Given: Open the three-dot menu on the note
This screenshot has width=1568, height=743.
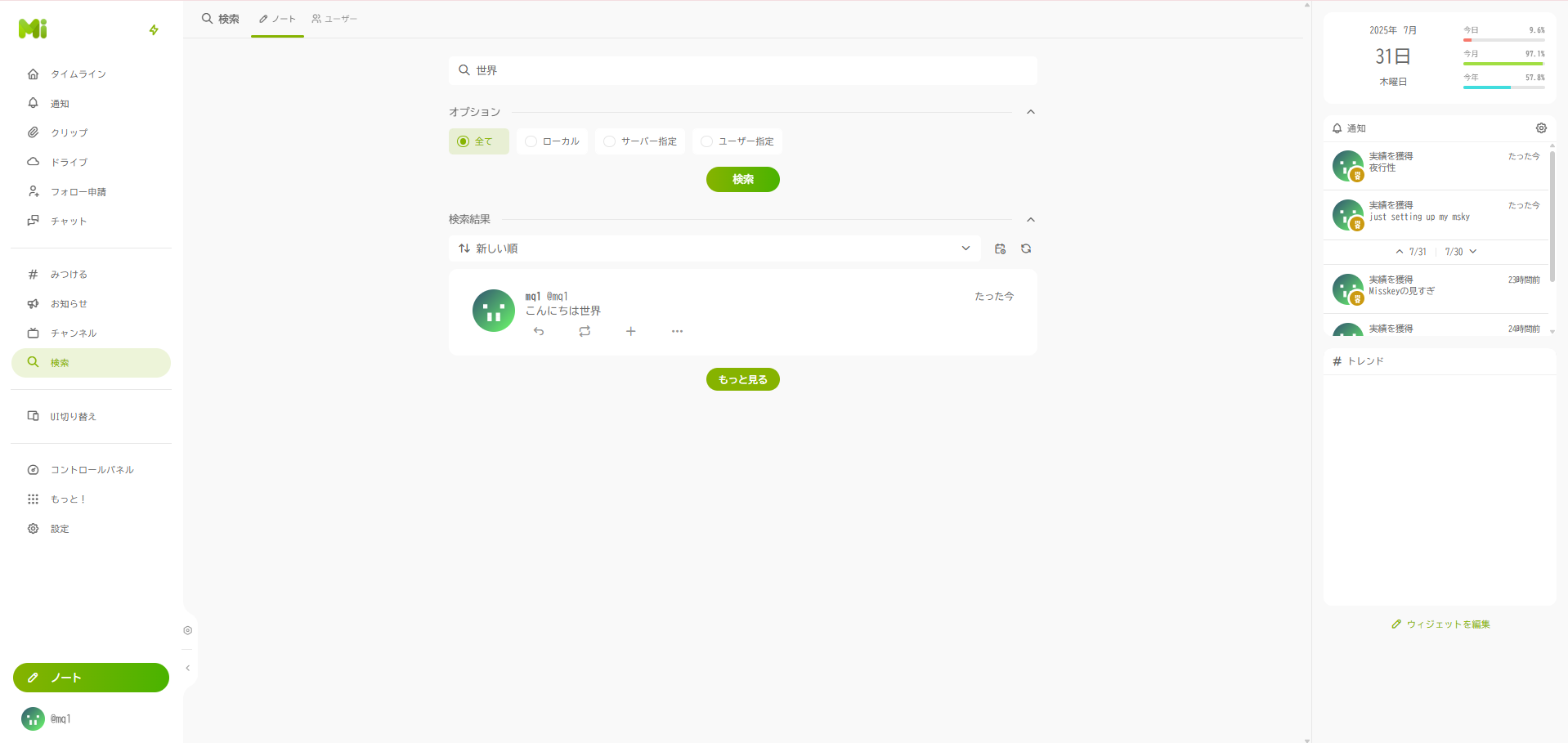Looking at the screenshot, I should coord(677,331).
